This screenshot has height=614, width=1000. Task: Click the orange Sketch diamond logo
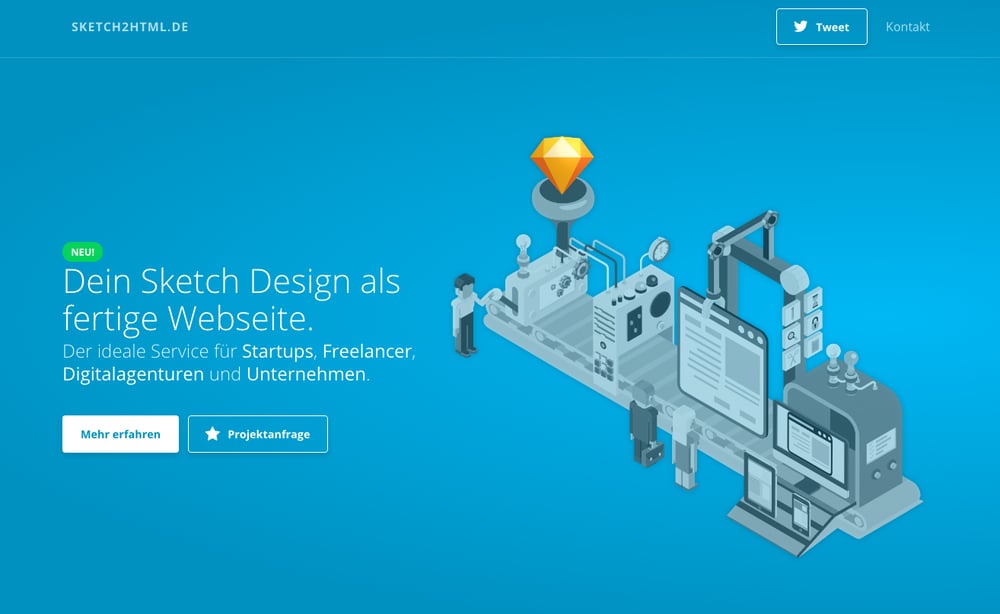tap(562, 164)
